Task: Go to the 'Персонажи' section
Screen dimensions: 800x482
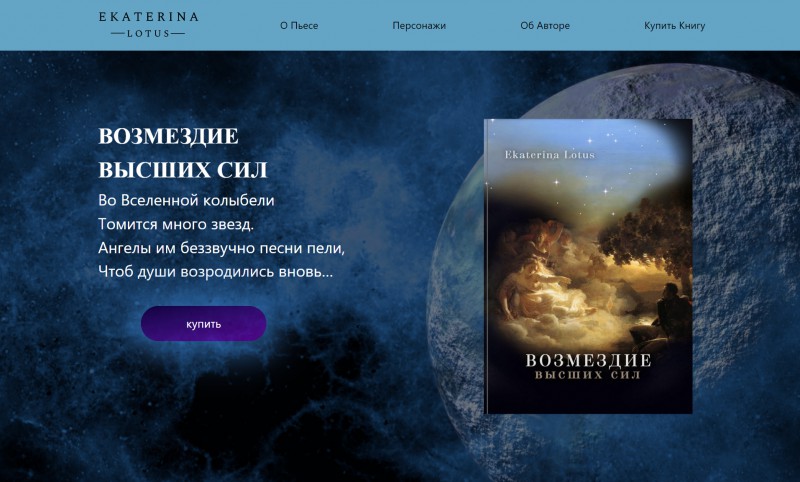Action: point(419,26)
